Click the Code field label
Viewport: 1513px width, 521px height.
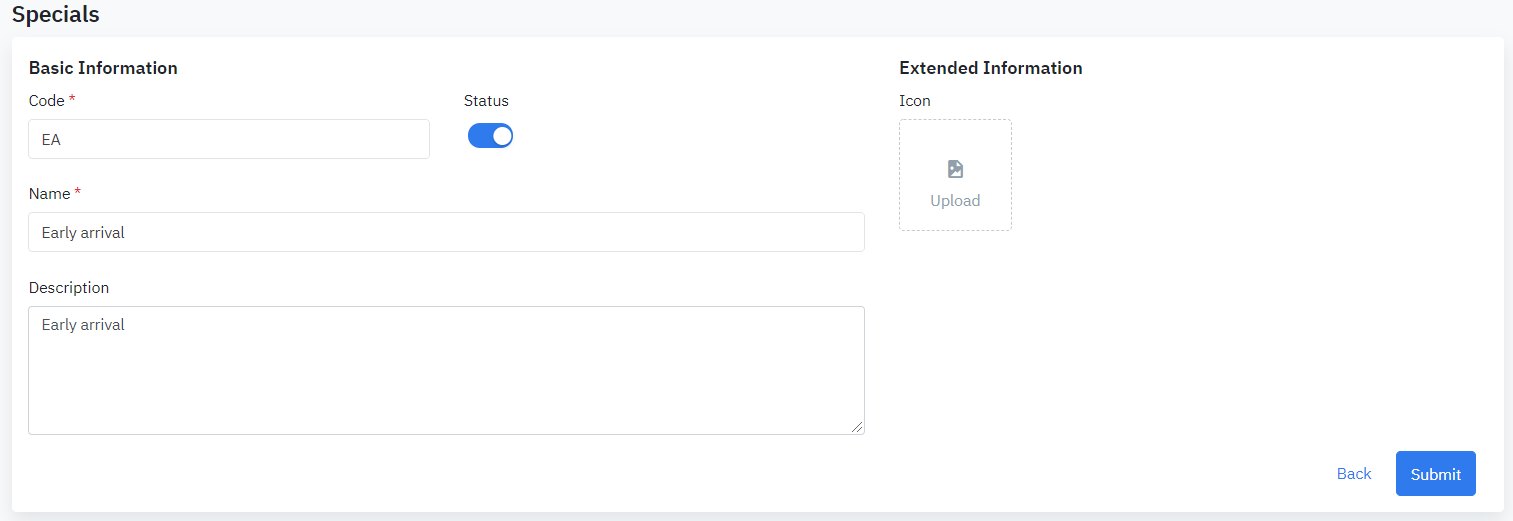click(46, 101)
